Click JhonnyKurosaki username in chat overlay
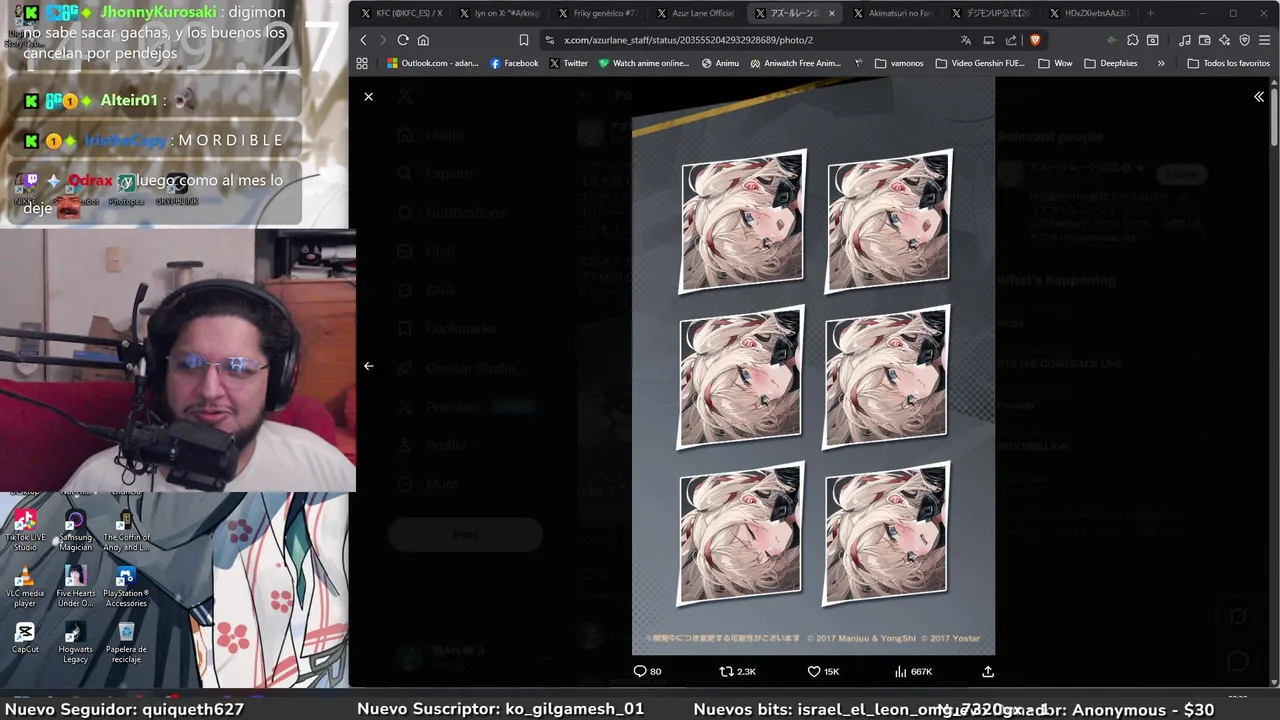The height and width of the screenshot is (720, 1280). coord(158,12)
